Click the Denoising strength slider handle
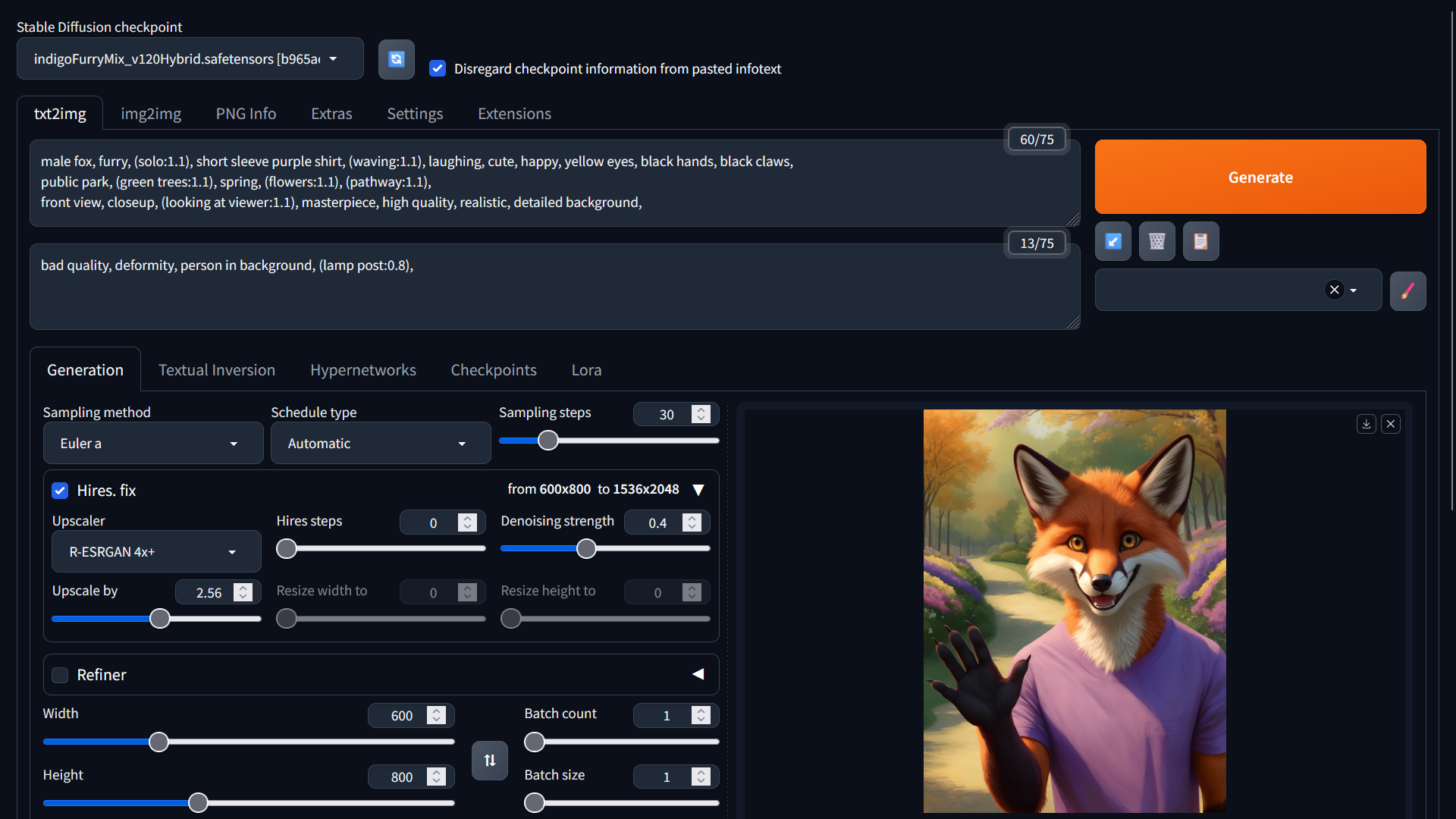Viewport: 1456px width, 819px height. point(586,549)
